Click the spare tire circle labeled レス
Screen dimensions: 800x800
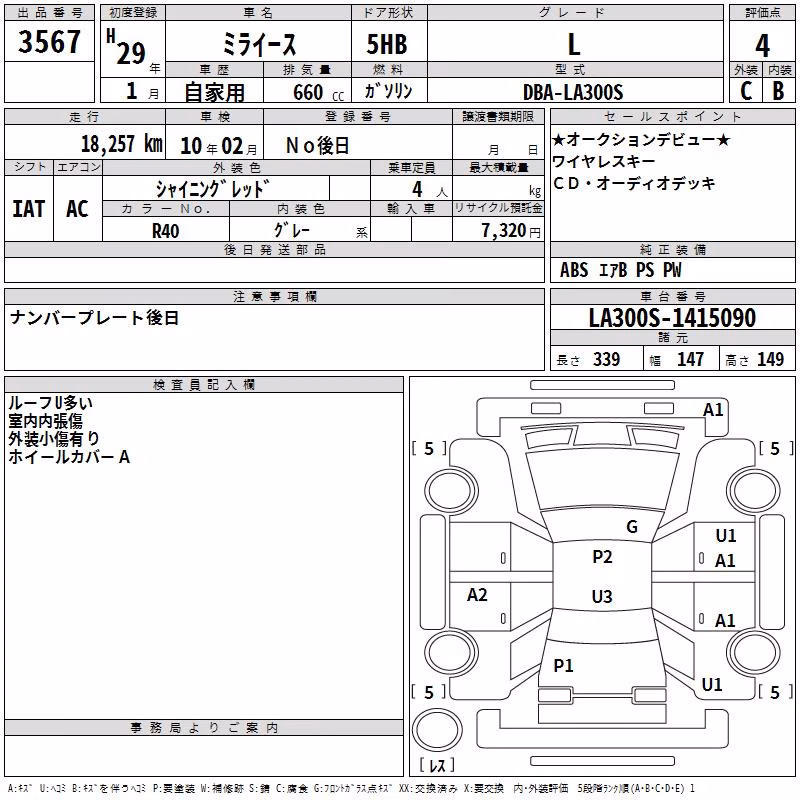[437, 730]
